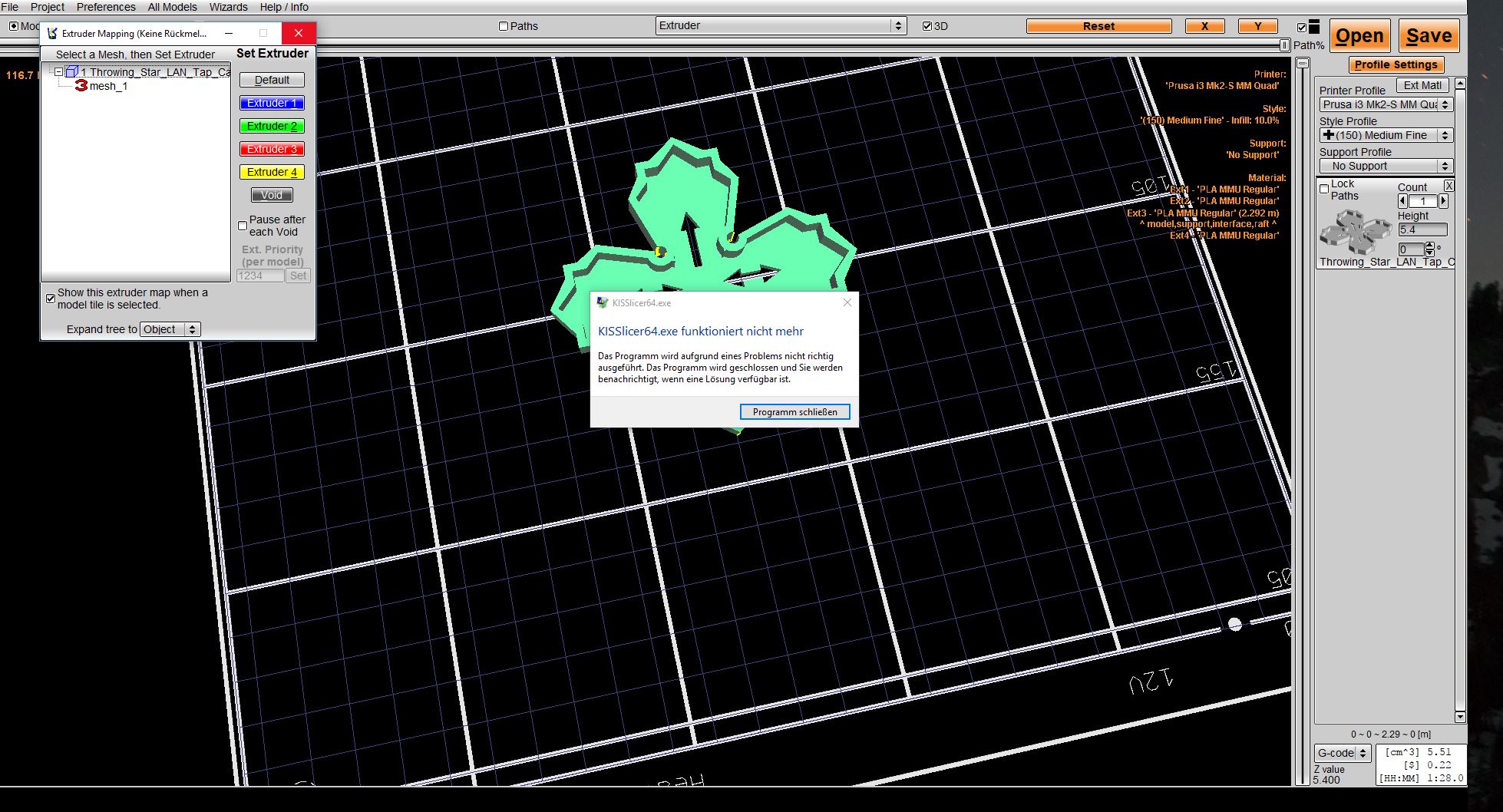The width and height of the screenshot is (1503, 812).
Task: Click the Path% vertical slider handle
Action: pyautogui.click(x=1303, y=64)
